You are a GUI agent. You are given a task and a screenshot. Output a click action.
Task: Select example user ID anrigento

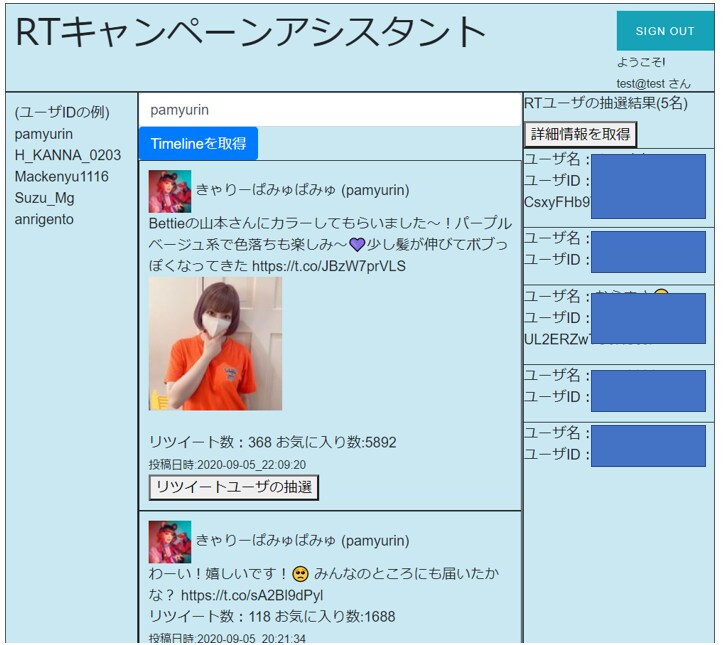(44, 219)
